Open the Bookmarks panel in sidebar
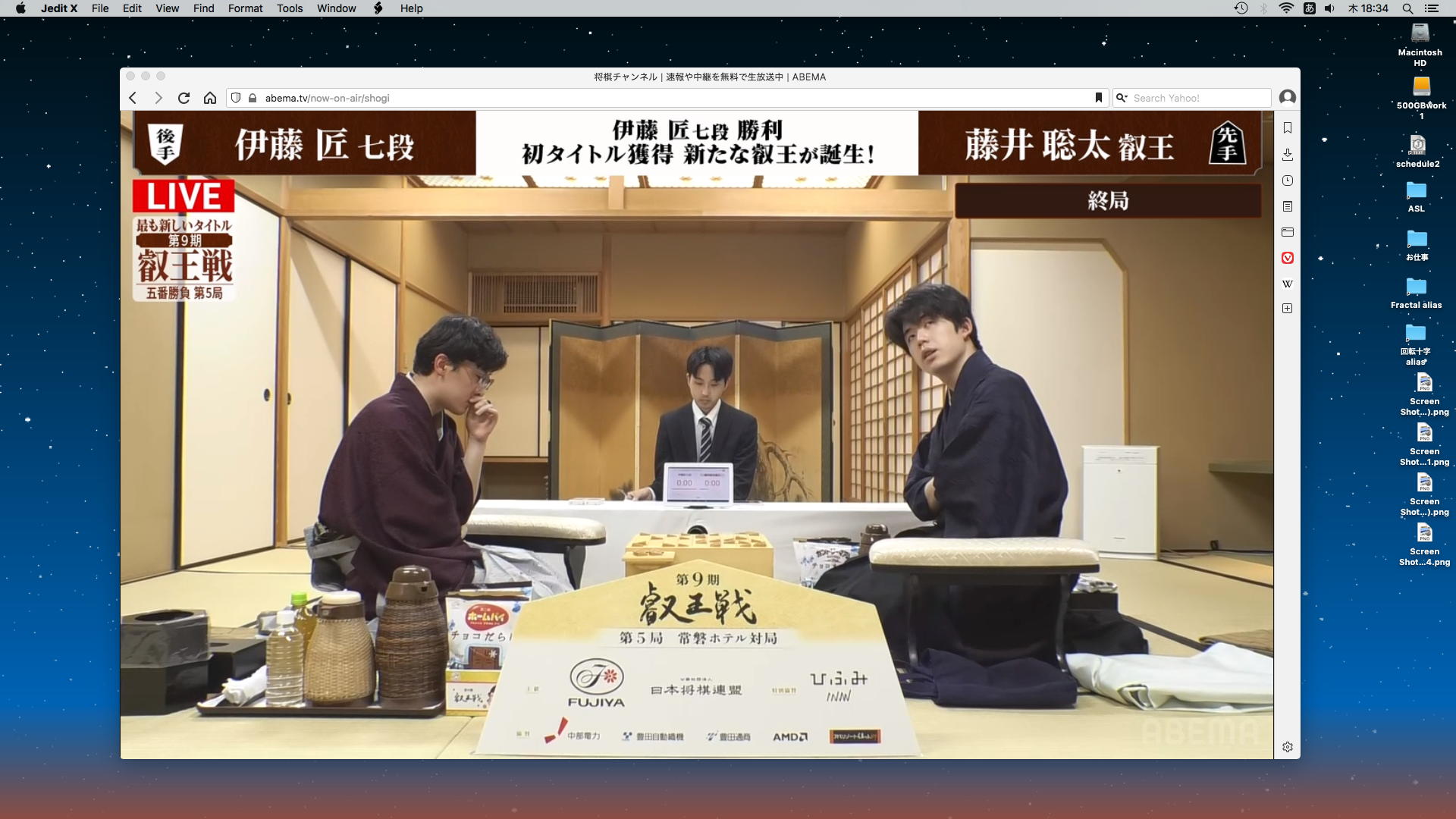The width and height of the screenshot is (1456, 819). coord(1287,128)
